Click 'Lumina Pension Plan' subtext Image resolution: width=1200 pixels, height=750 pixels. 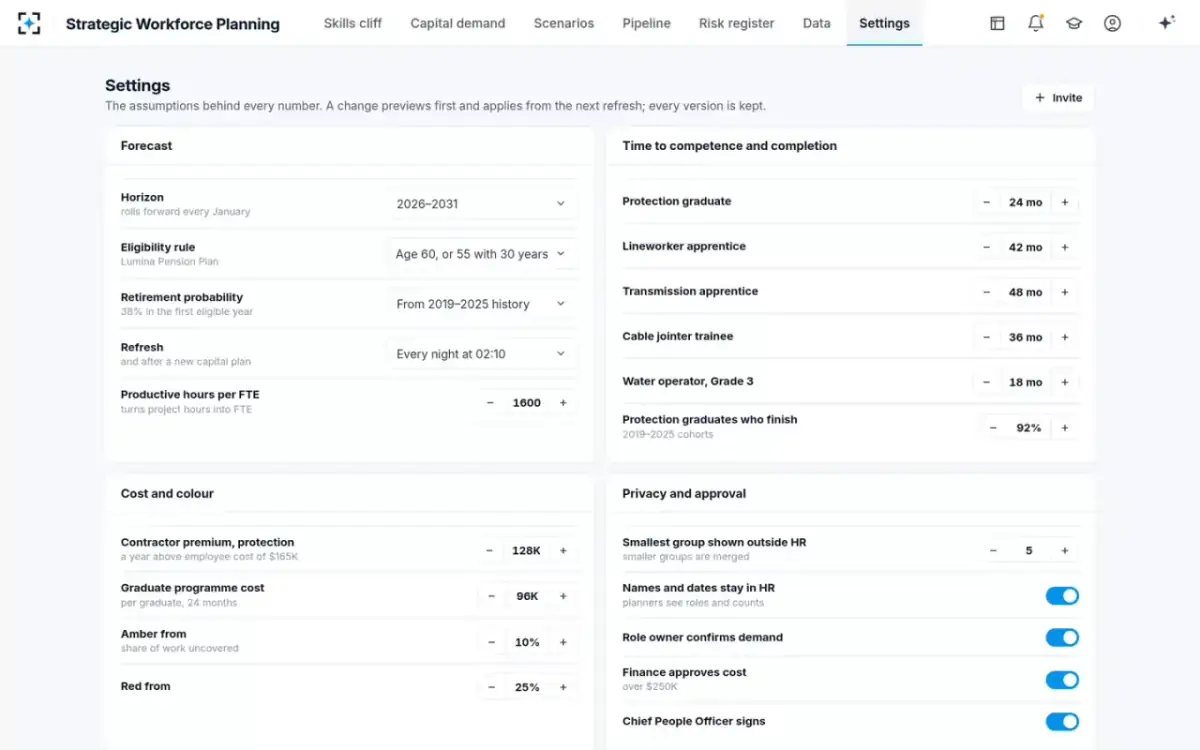tap(169, 262)
